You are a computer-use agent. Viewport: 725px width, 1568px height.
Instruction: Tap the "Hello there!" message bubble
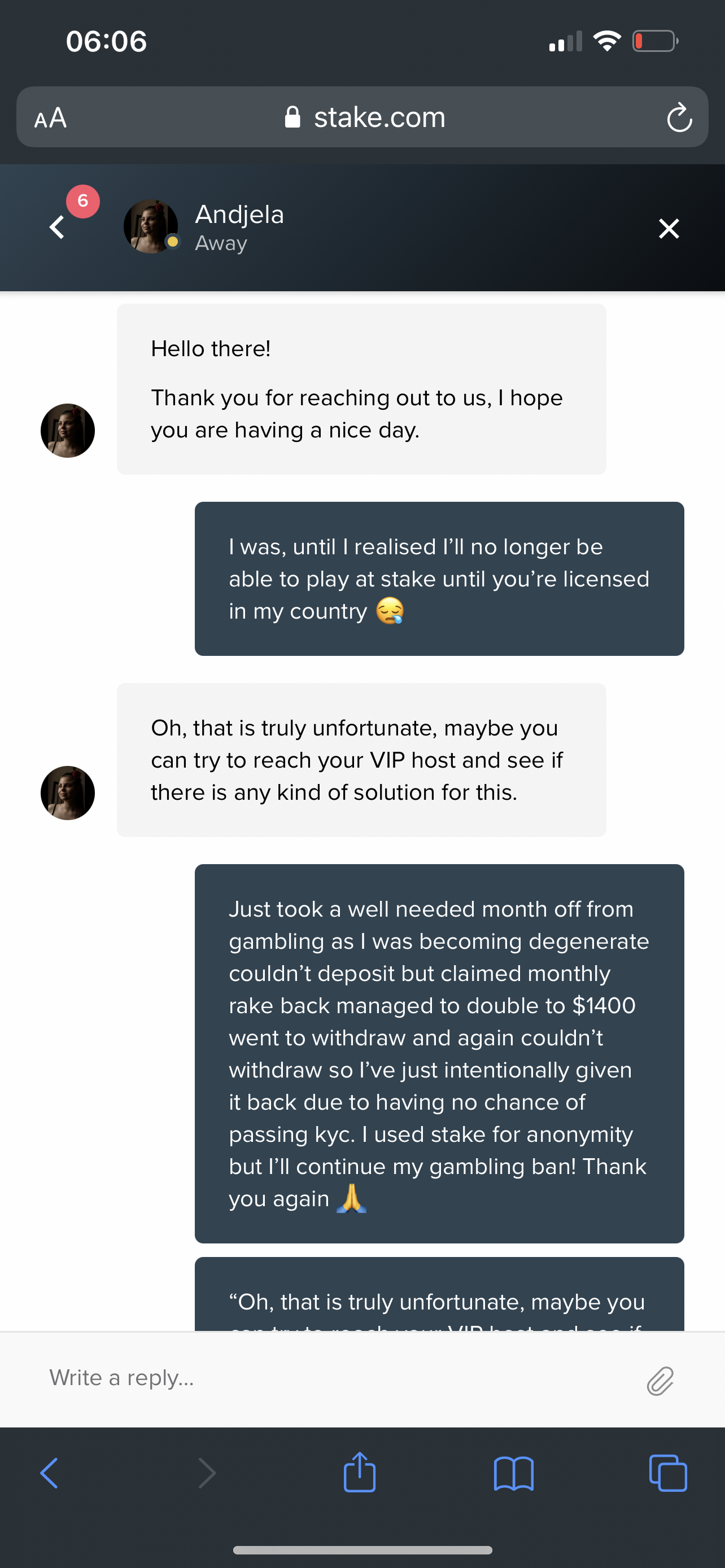(x=361, y=389)
